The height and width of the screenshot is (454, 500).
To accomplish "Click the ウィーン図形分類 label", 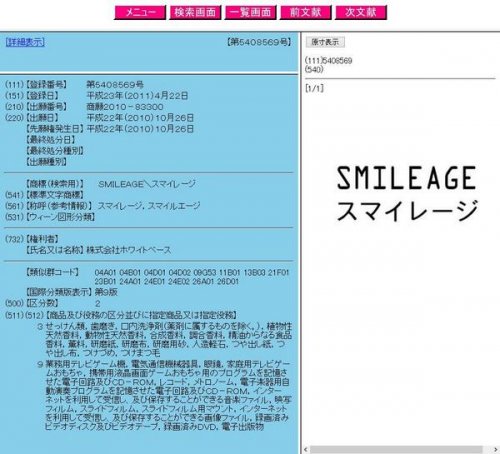I will pyautogui.click(x=60, y=217).
